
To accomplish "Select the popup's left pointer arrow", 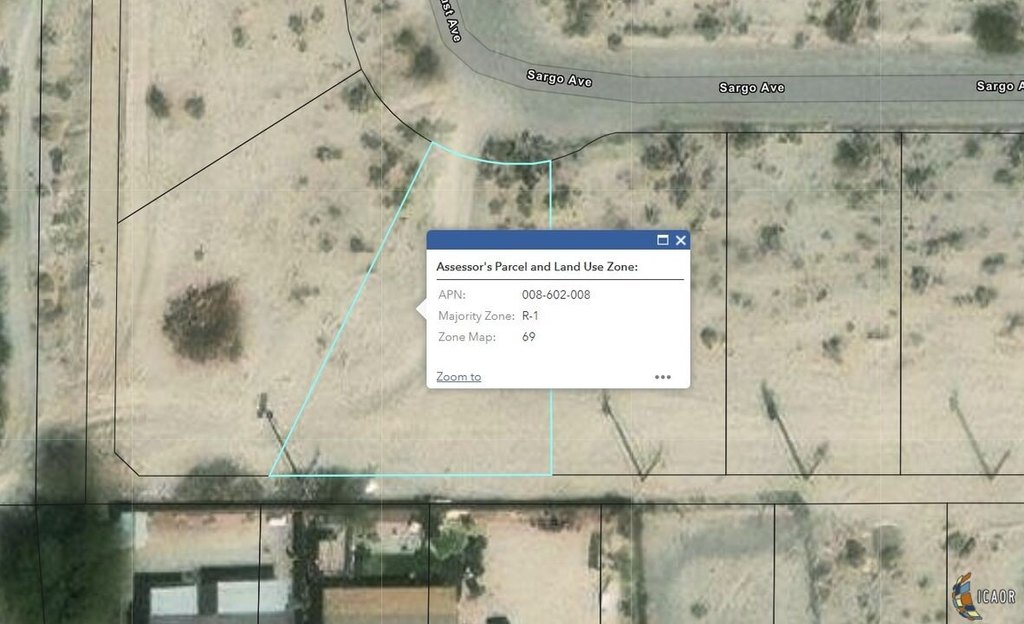I will click(x=421, y=309).
